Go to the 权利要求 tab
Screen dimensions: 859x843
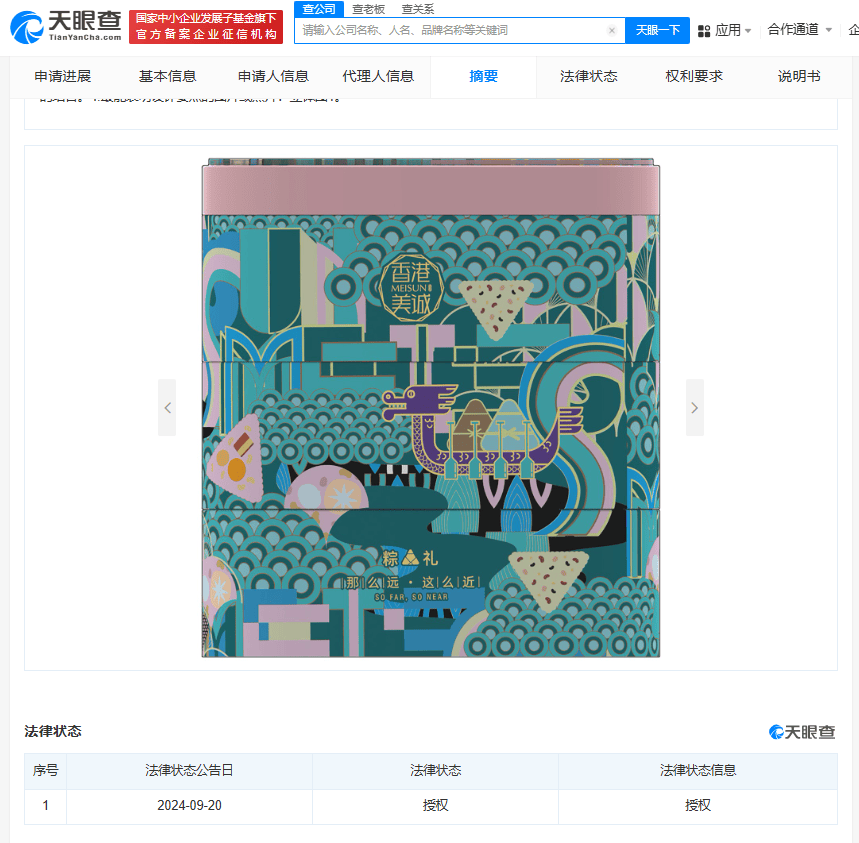coord(694,76)
